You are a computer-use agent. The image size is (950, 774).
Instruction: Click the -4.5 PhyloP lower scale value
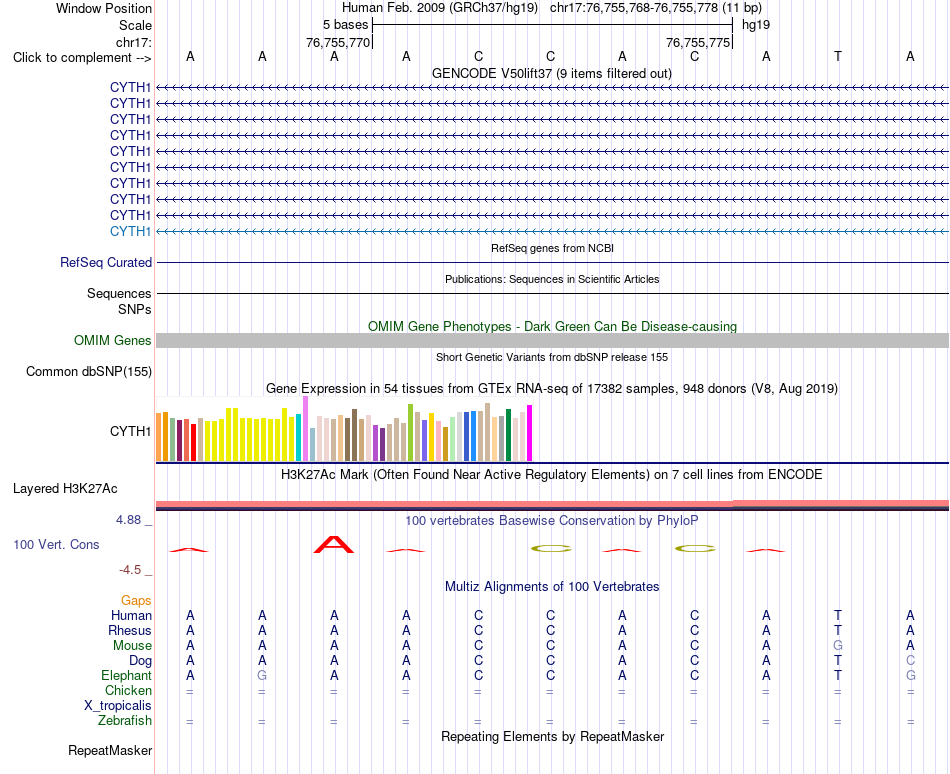pos(130,569)
